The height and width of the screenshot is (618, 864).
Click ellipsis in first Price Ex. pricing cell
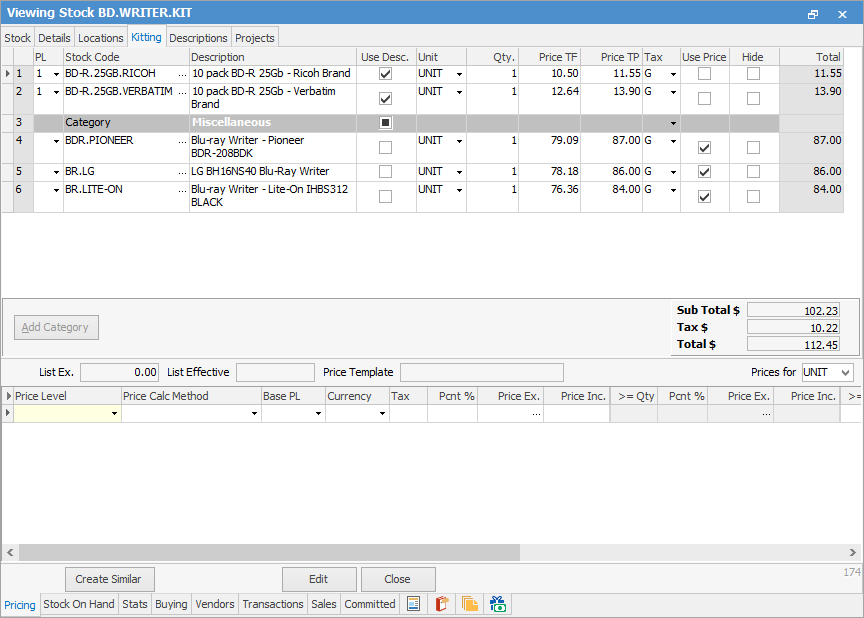click(536, 413)
